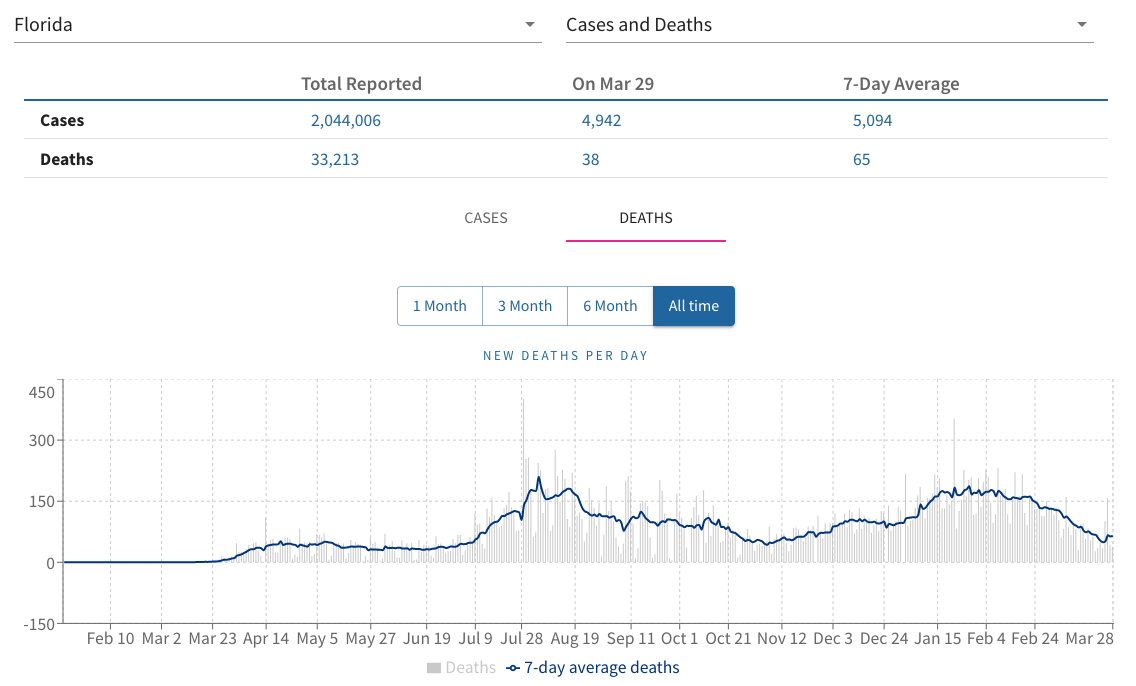Click the Feb 10 x-axis label
The width and height of the screenshot is (1136, 686).
point(110,638)
